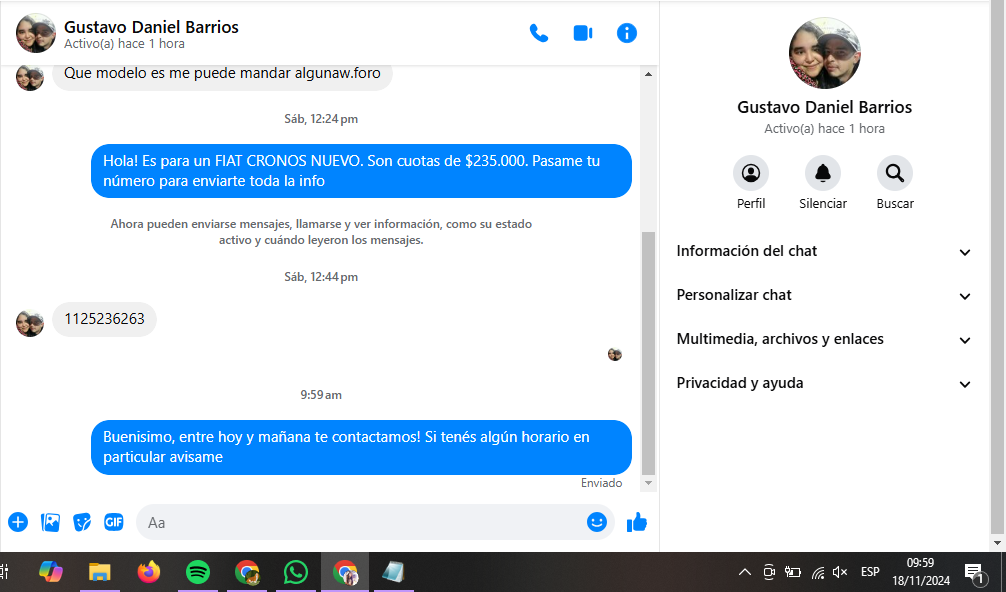Expand Personalizar chat section
Viewport: 1006px width, 592px height.
(x=823, y=295)
